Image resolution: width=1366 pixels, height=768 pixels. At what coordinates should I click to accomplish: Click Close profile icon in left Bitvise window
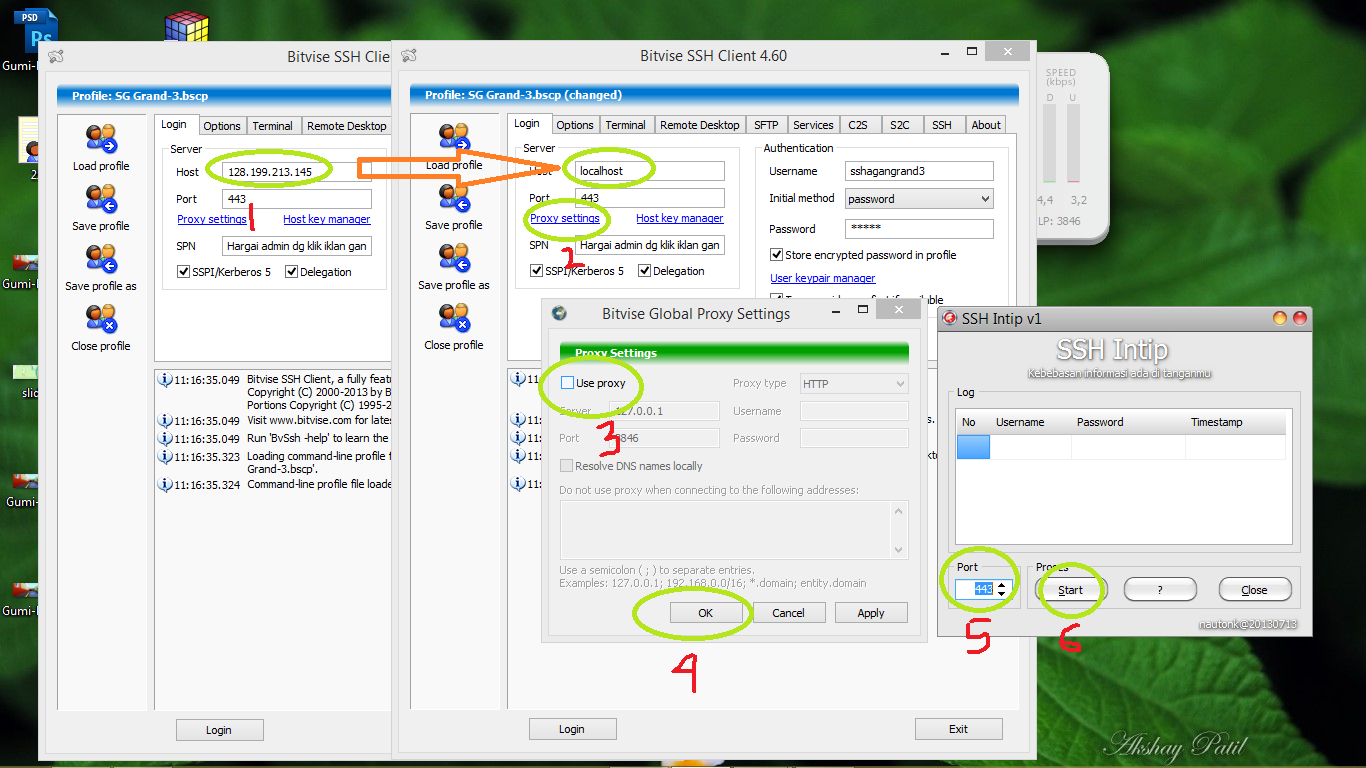pos(101,319)
